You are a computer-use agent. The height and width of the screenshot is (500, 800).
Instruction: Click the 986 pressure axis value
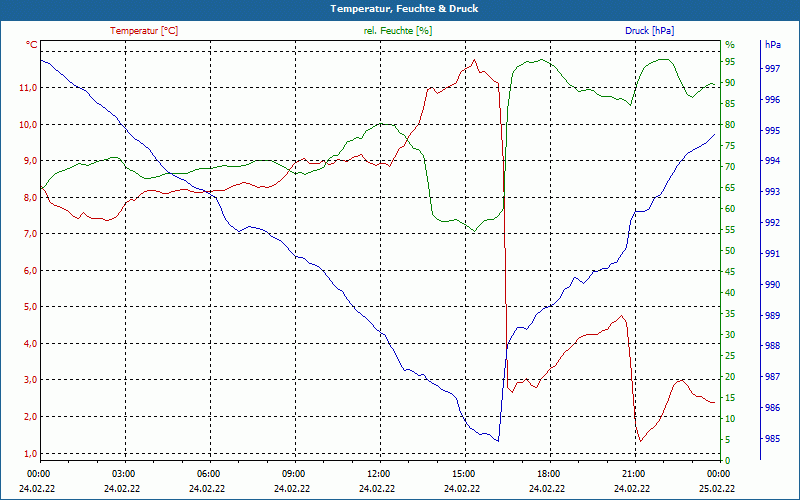[772, 408]
